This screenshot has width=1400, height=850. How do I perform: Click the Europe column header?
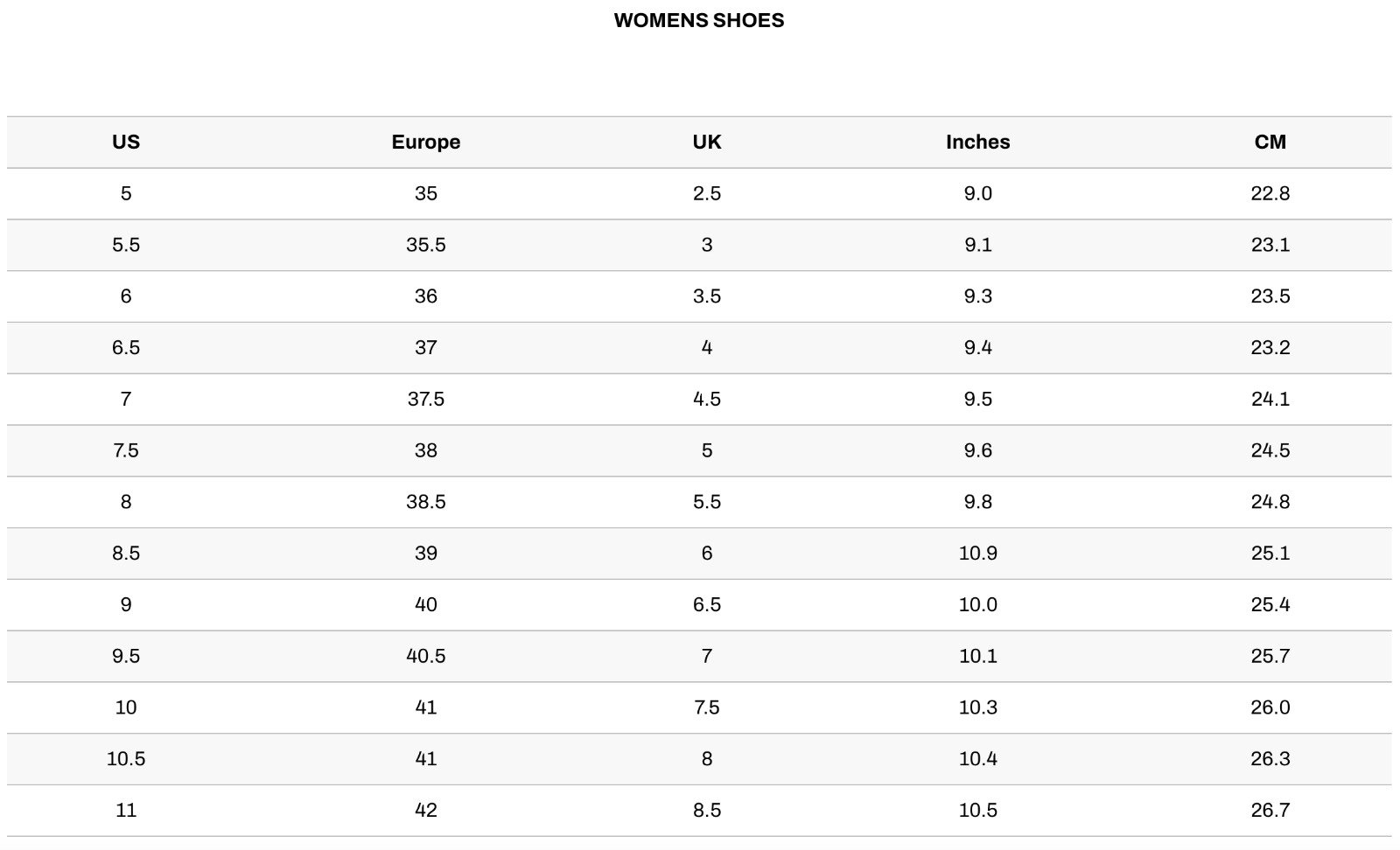coord(425,142)
